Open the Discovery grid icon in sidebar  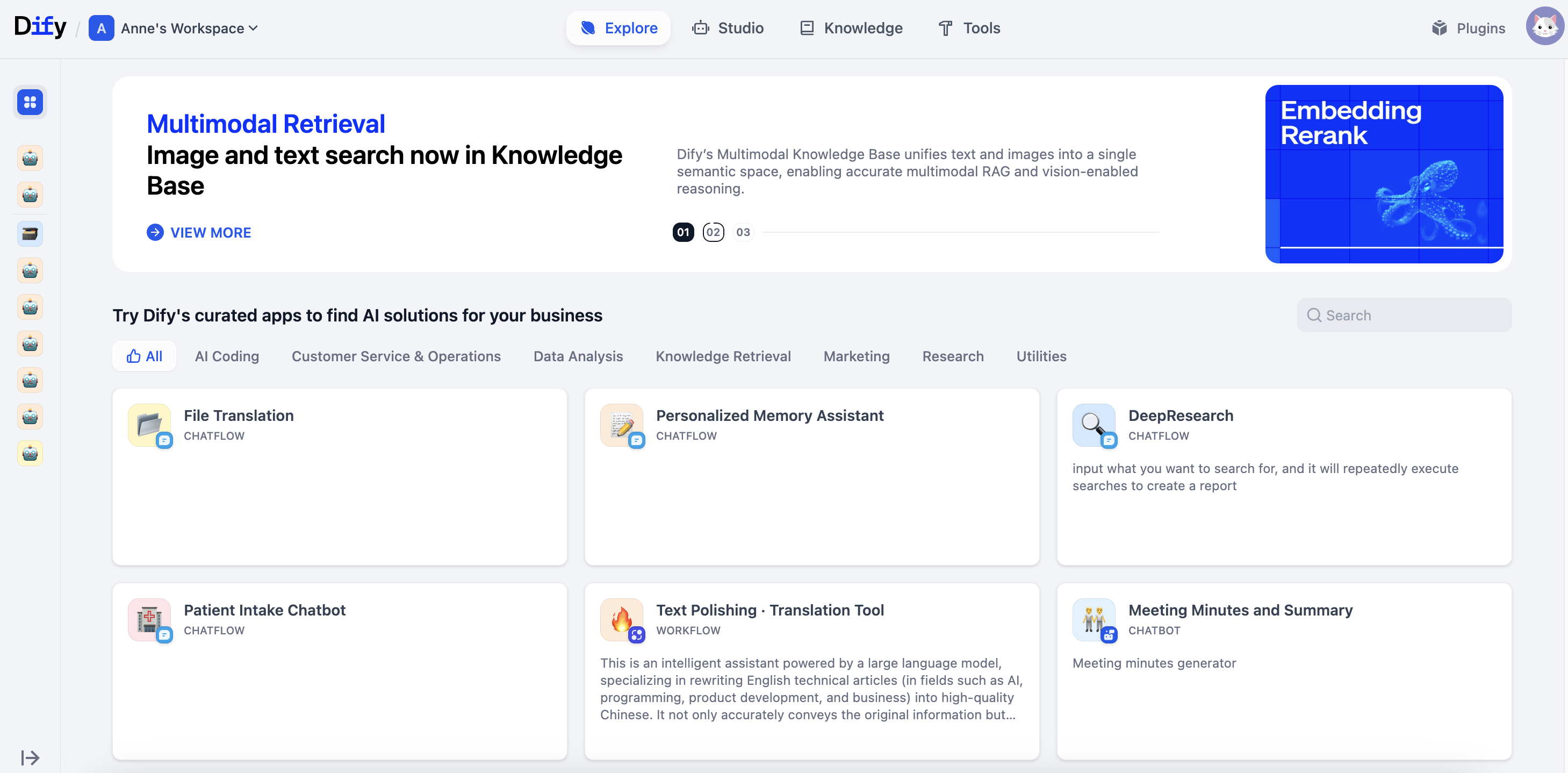30,102
